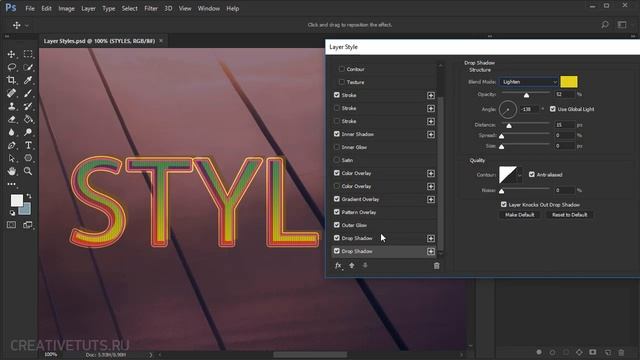Open the Filter menu
Image resolution: width=640 pixels, height=360 pixels.
[x=151, y=8]
